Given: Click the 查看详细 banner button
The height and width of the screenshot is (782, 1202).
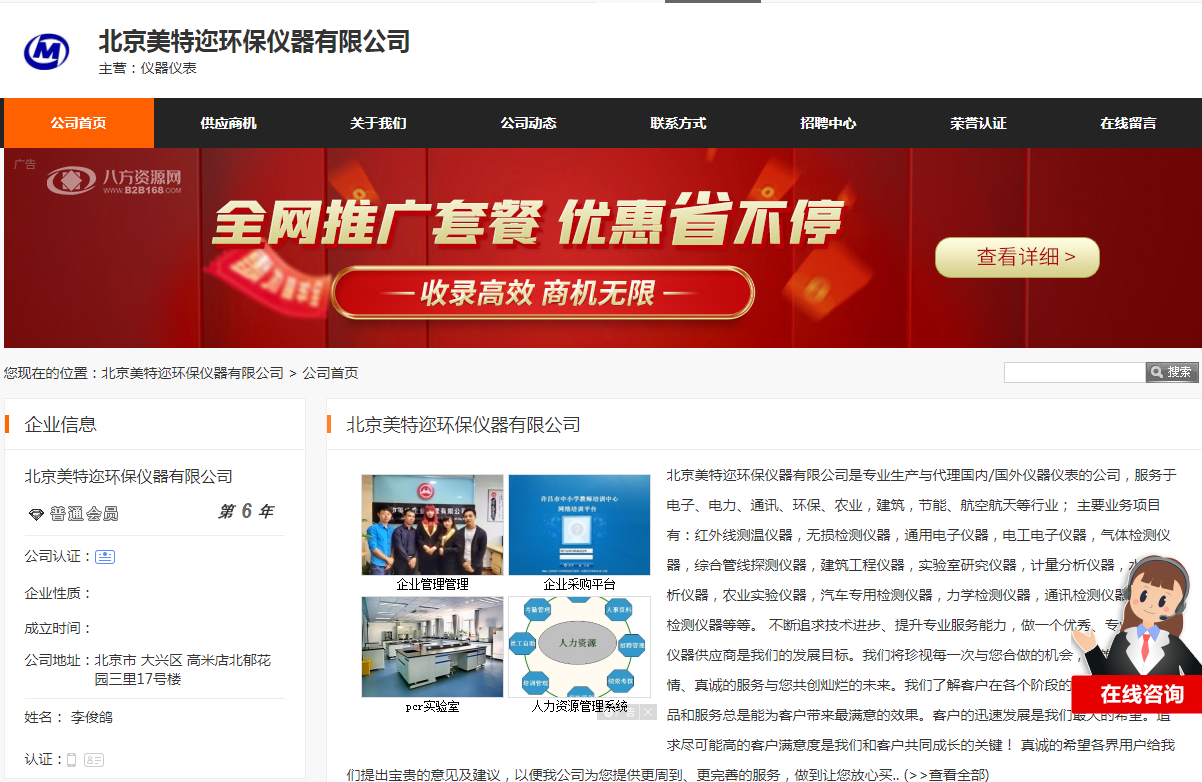Looking at the screenshot, I should click(1017, 257).
